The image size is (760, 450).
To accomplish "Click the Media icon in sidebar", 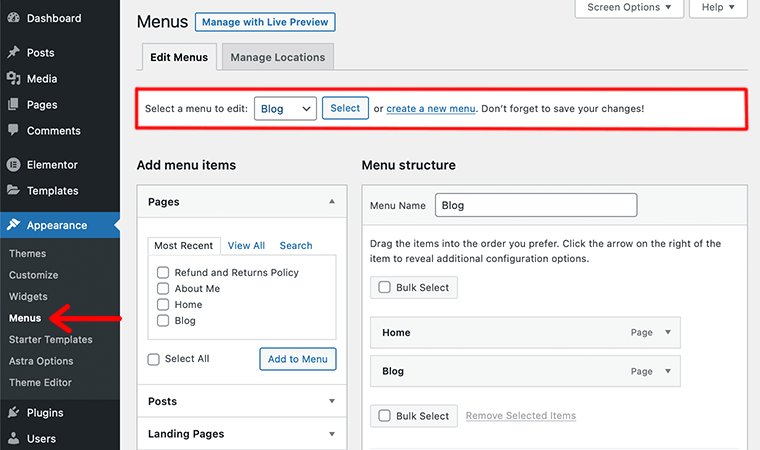I will [14, 78].
